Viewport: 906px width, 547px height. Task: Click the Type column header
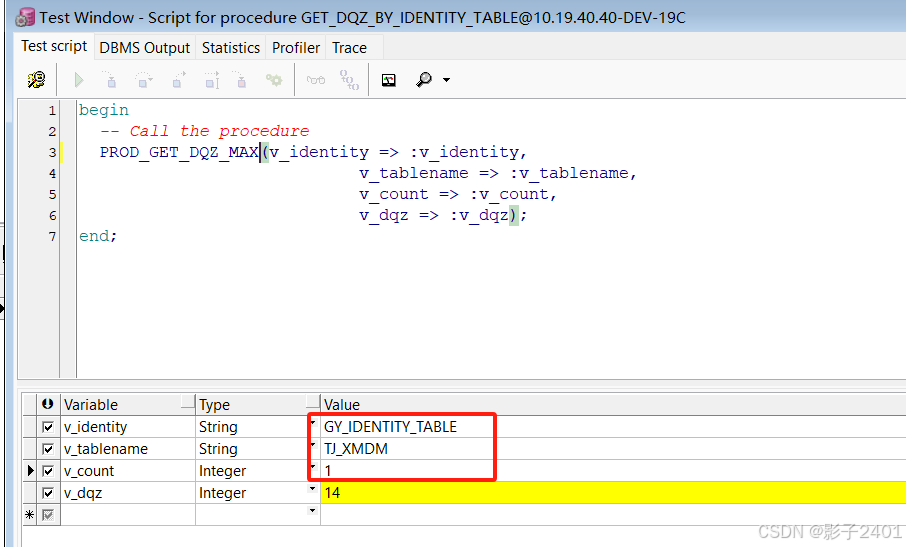coord(258,404)
